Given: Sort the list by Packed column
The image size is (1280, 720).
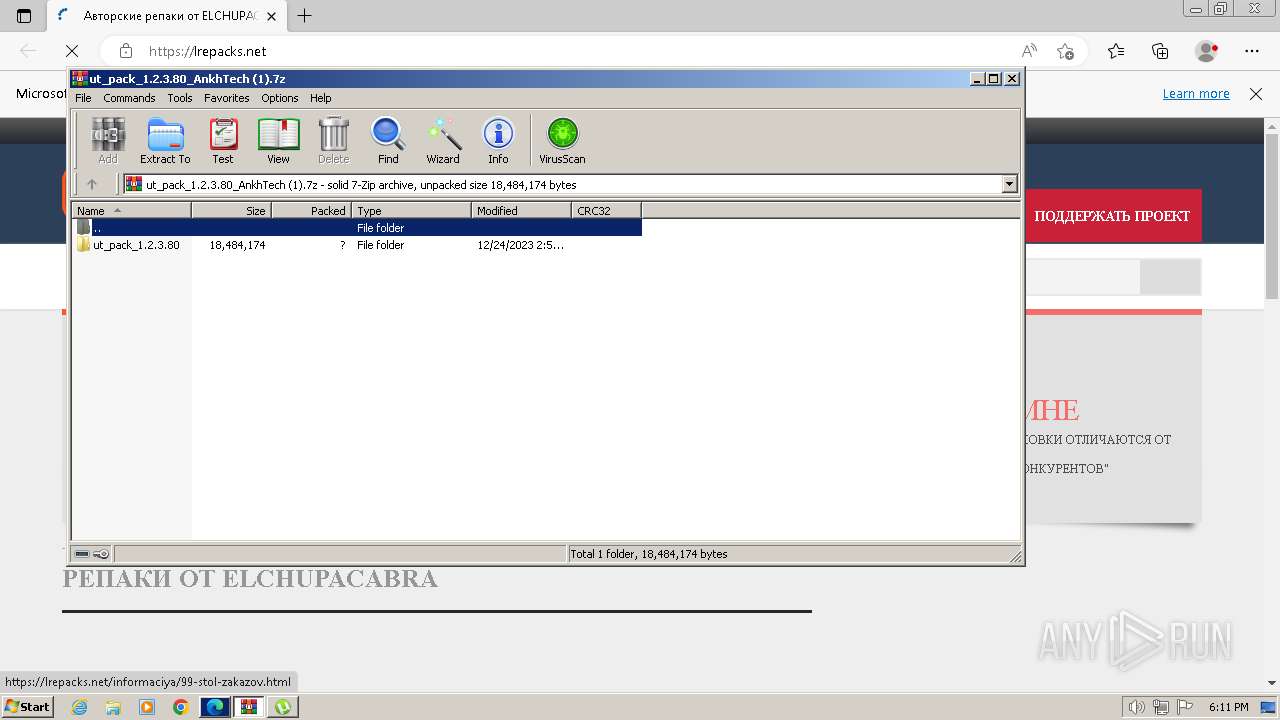Looking at the screenshot, I should pos(311,210).
